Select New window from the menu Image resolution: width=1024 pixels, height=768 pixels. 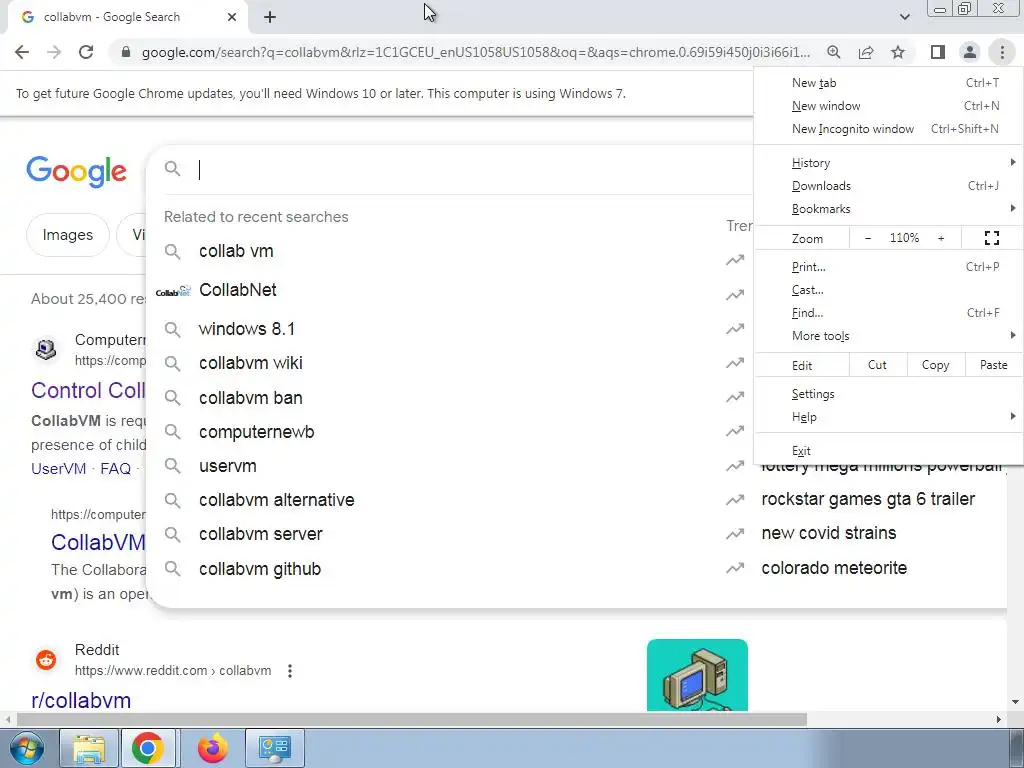click(888, 106)
